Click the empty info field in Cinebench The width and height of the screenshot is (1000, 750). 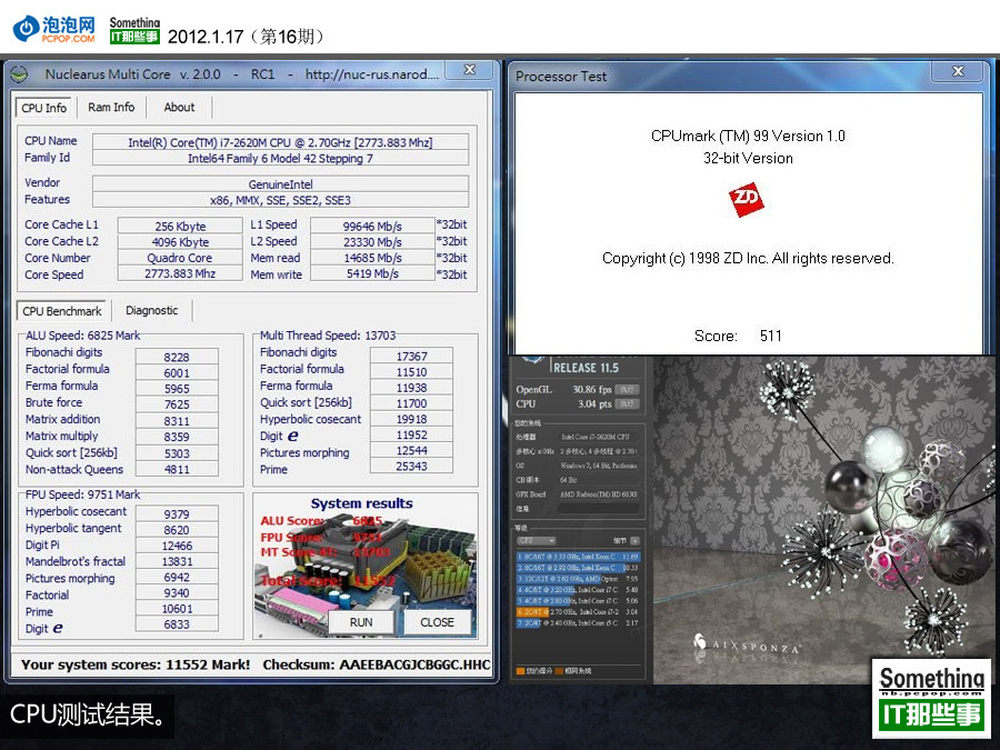point(598,509)
